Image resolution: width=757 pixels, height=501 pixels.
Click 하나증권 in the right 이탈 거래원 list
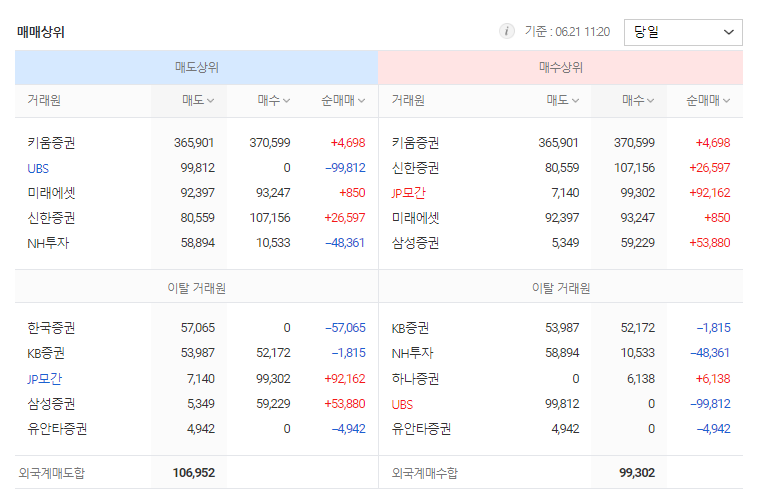(x=415, y=379)
